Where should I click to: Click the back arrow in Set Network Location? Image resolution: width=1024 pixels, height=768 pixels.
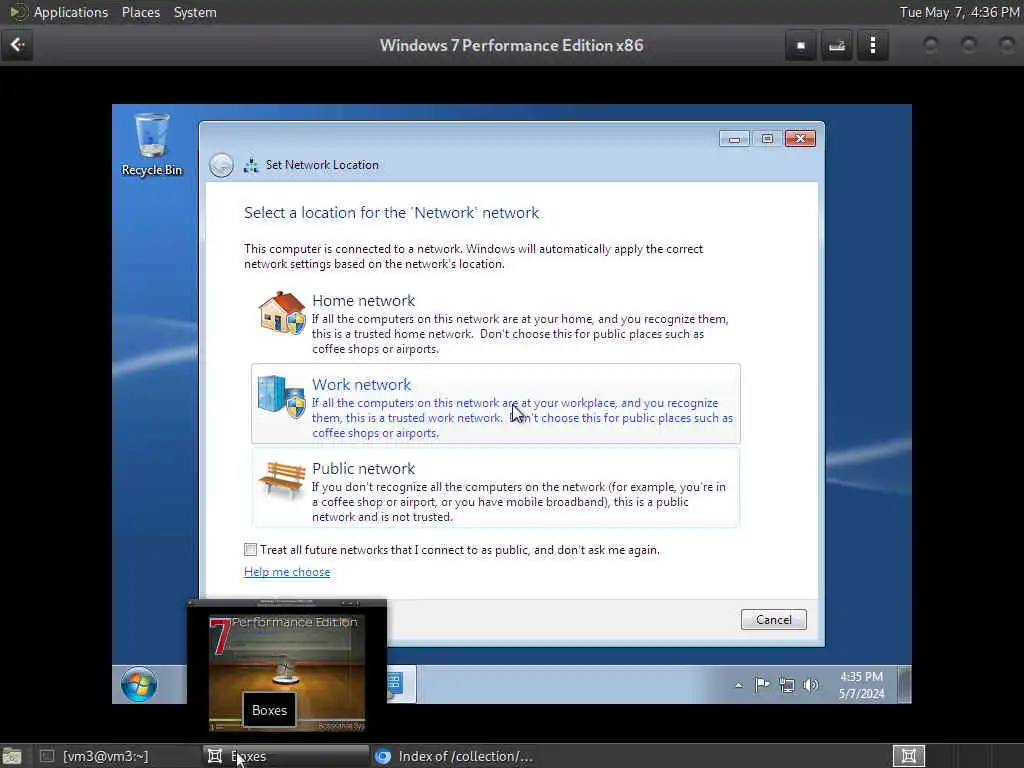(x=221, y=165)
